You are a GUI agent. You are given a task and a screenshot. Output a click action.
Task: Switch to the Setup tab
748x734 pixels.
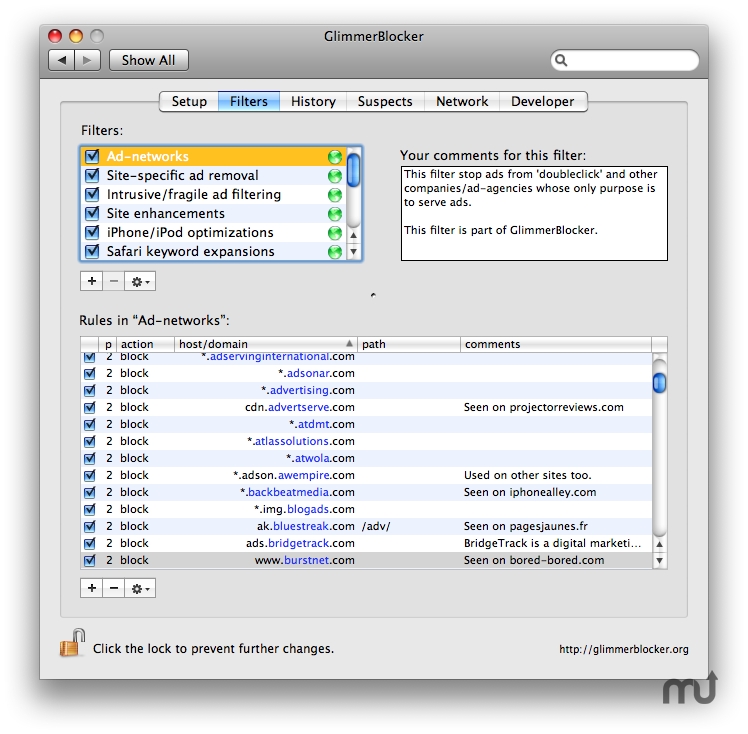click(x=189, y=102)
